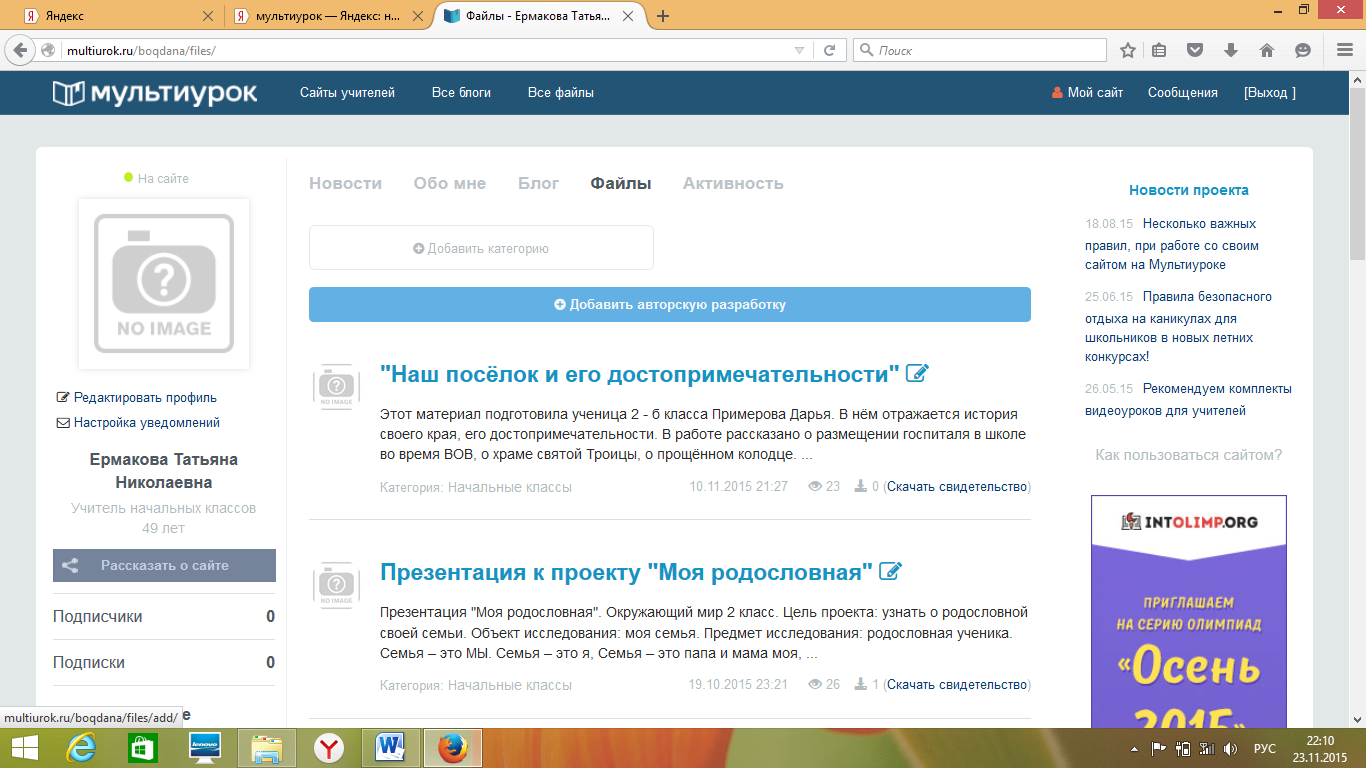The width and height of the screenshot is (1366, 768).
Task: Open the downloads arrow icon
Action: 1231,50
